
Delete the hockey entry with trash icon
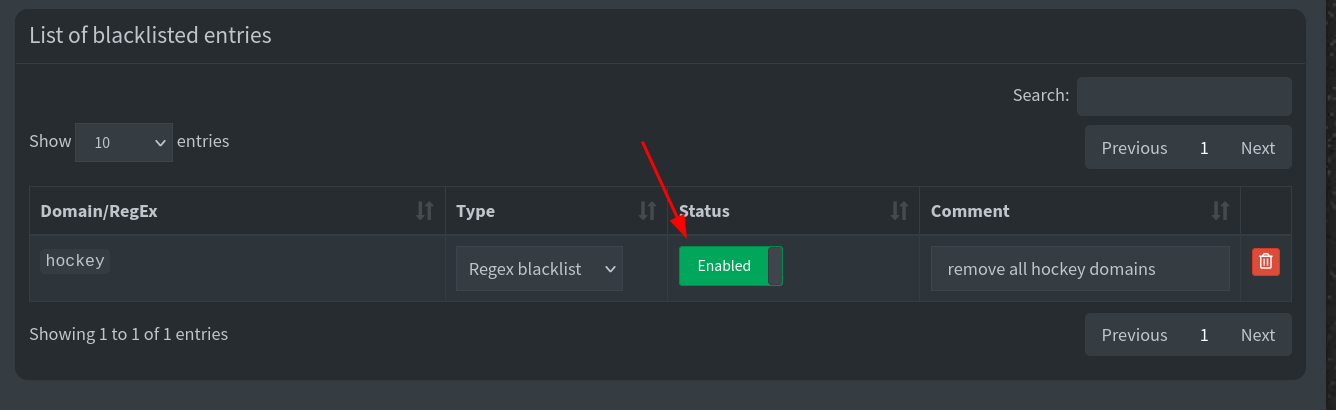1265,262
